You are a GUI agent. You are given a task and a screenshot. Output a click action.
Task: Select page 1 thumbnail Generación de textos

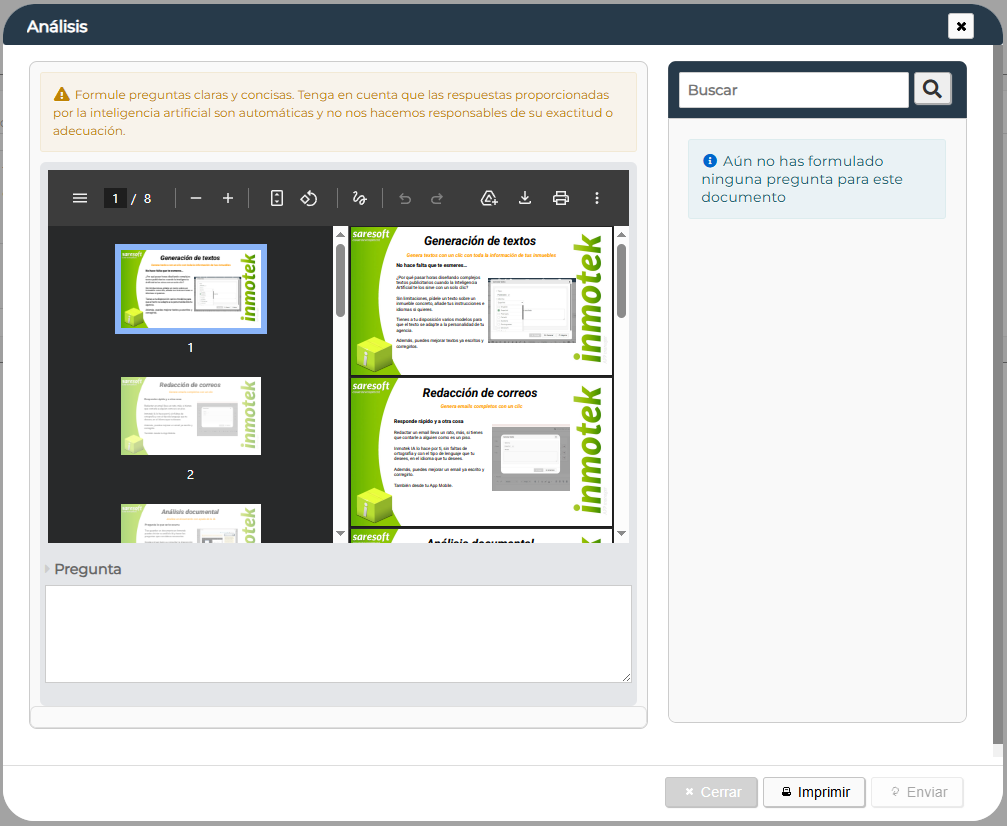tap(191, 289)
